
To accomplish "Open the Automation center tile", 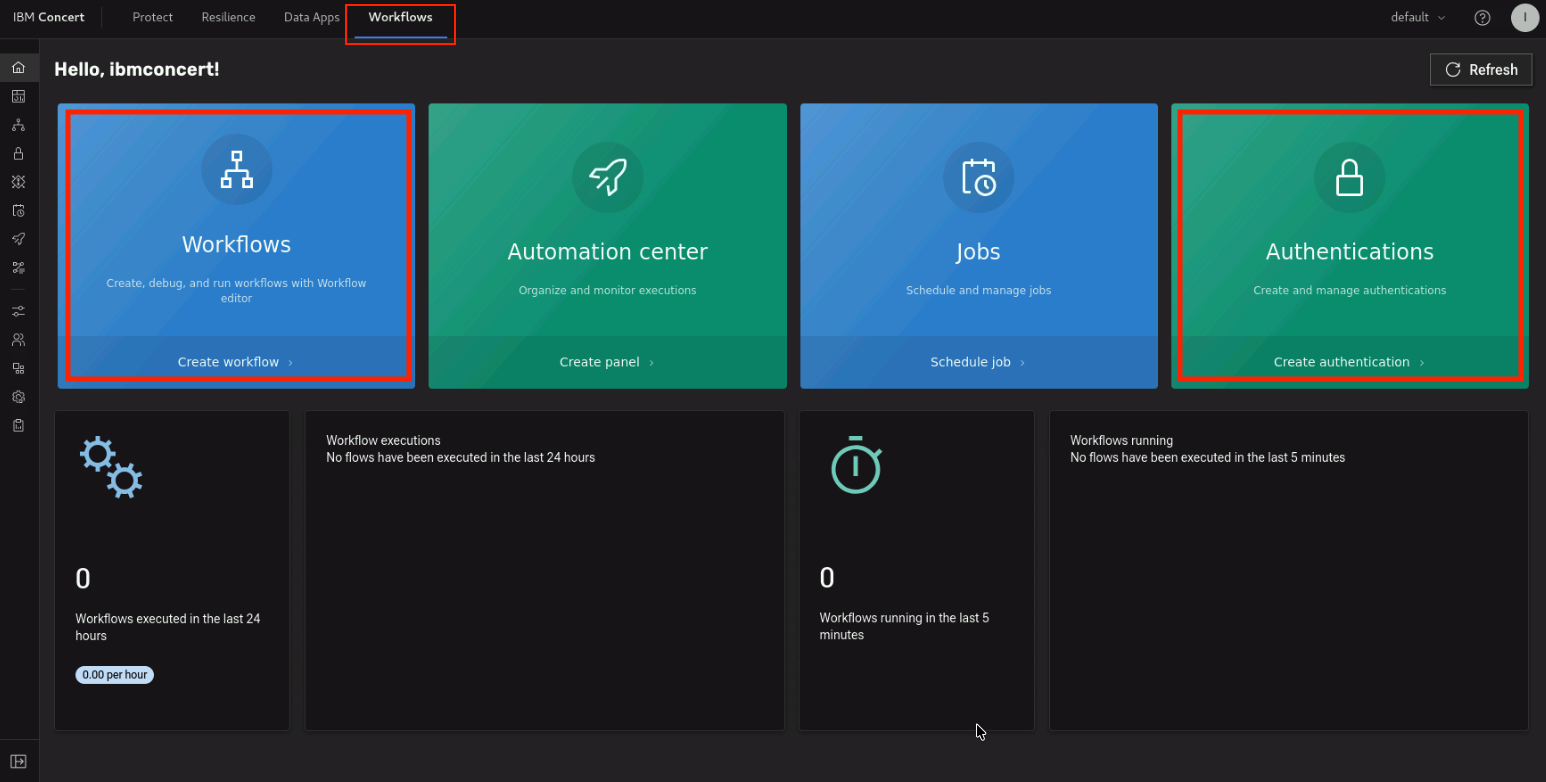I will coord(608,246).
